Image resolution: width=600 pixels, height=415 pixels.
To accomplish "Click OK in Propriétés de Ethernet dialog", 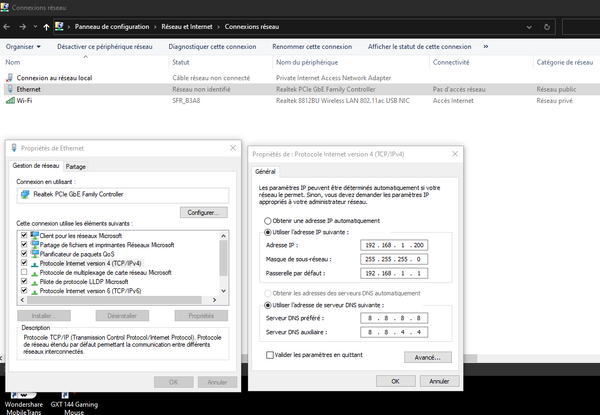I will (x=173, y=382).
